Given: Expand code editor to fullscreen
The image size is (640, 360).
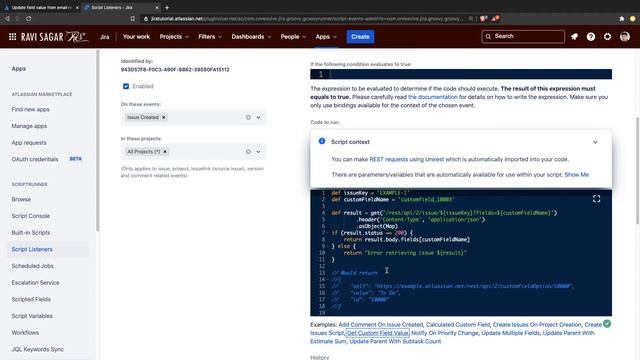Looking at the screenshot, I should coord(596,199).
